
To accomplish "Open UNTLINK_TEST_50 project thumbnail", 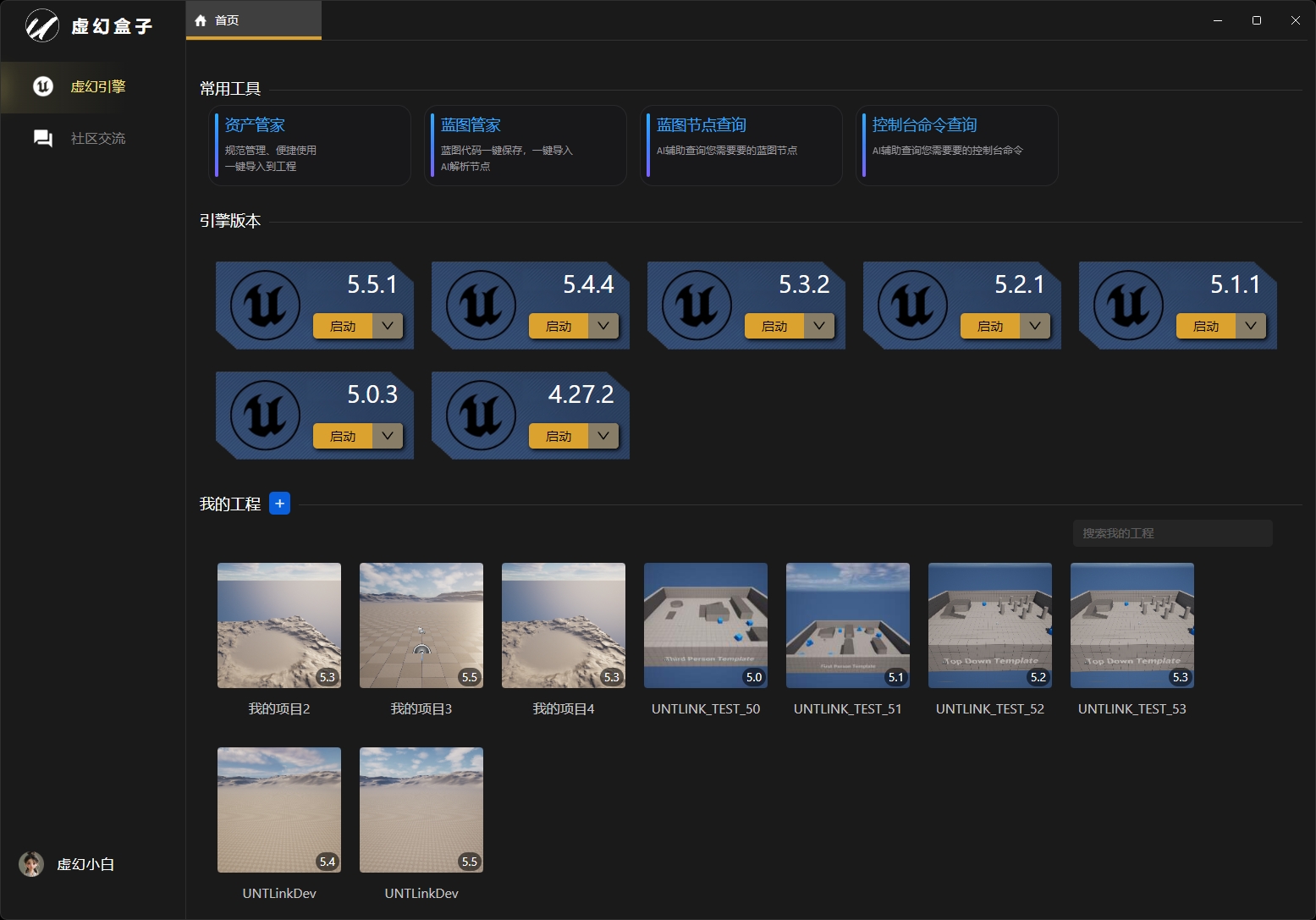I will (x=706, y=625).
